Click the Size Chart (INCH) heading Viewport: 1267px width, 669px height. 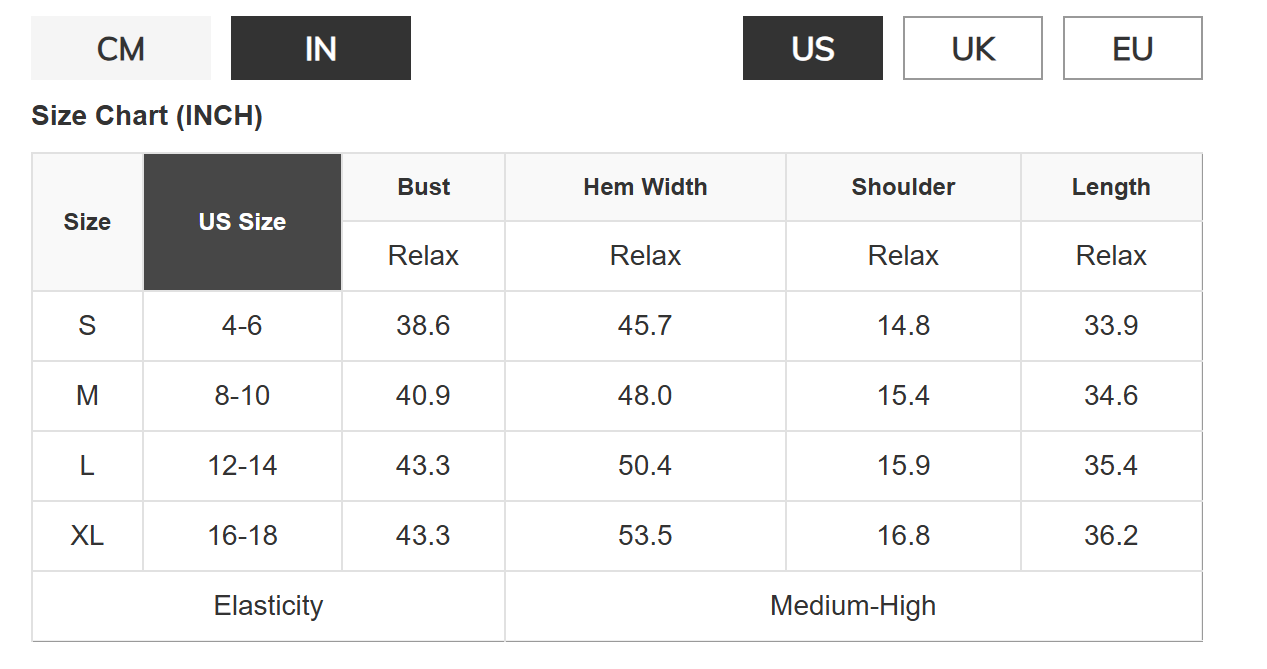[x=147, y=116]
